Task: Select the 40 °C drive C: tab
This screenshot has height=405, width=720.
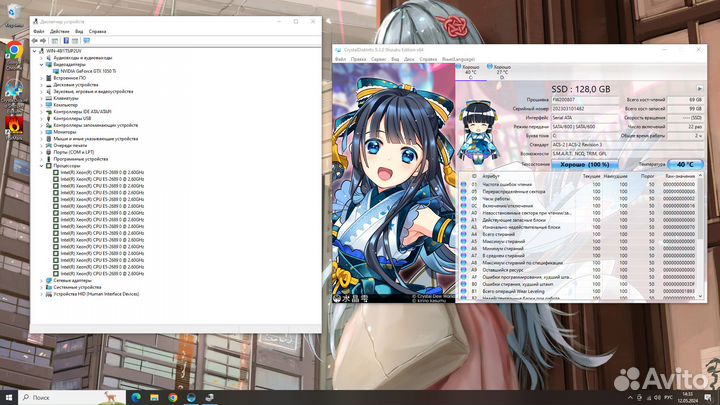Action: point(470,72)
